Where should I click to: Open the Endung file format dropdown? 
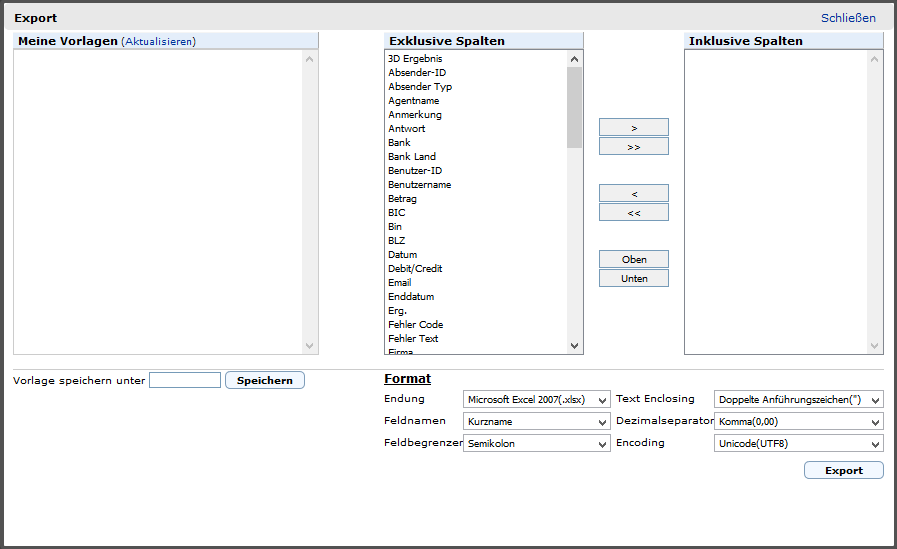[537, 400]
